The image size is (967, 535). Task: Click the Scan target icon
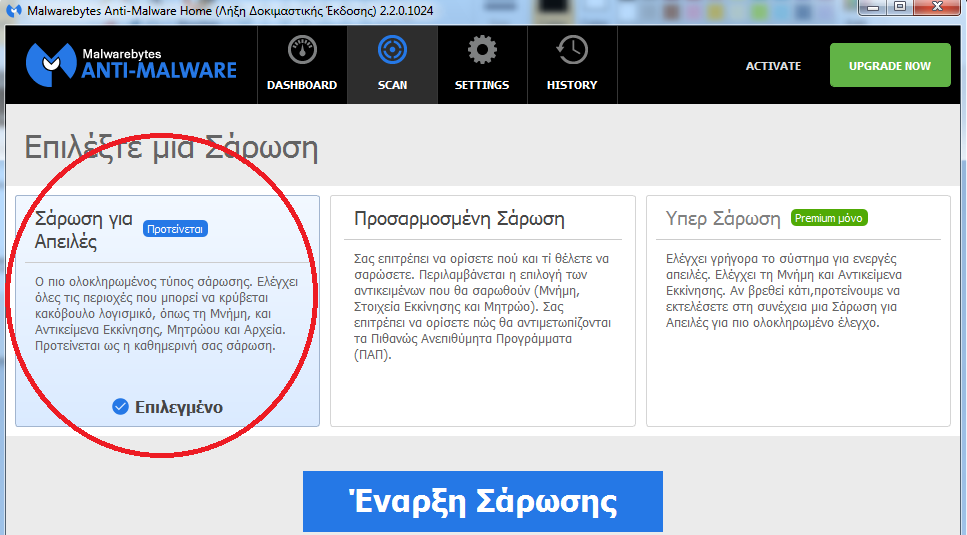tap(392, 50)
